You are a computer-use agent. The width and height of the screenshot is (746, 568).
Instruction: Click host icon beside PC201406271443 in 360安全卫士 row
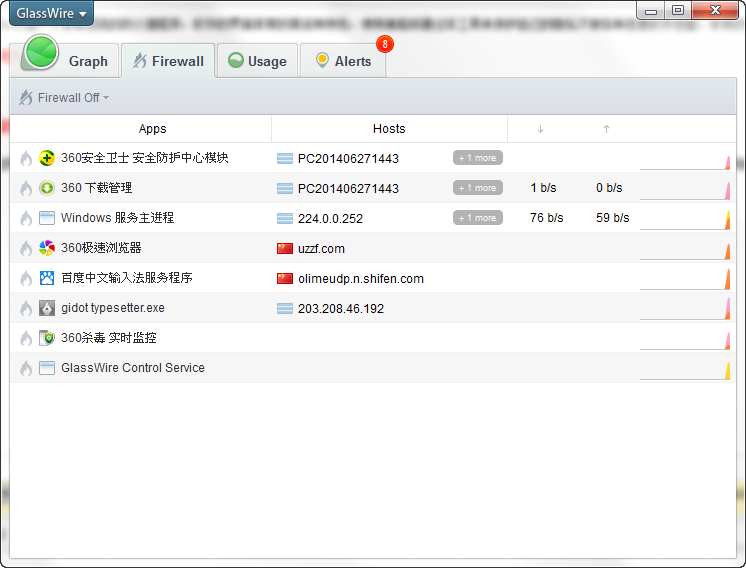[x=285, y=158]
